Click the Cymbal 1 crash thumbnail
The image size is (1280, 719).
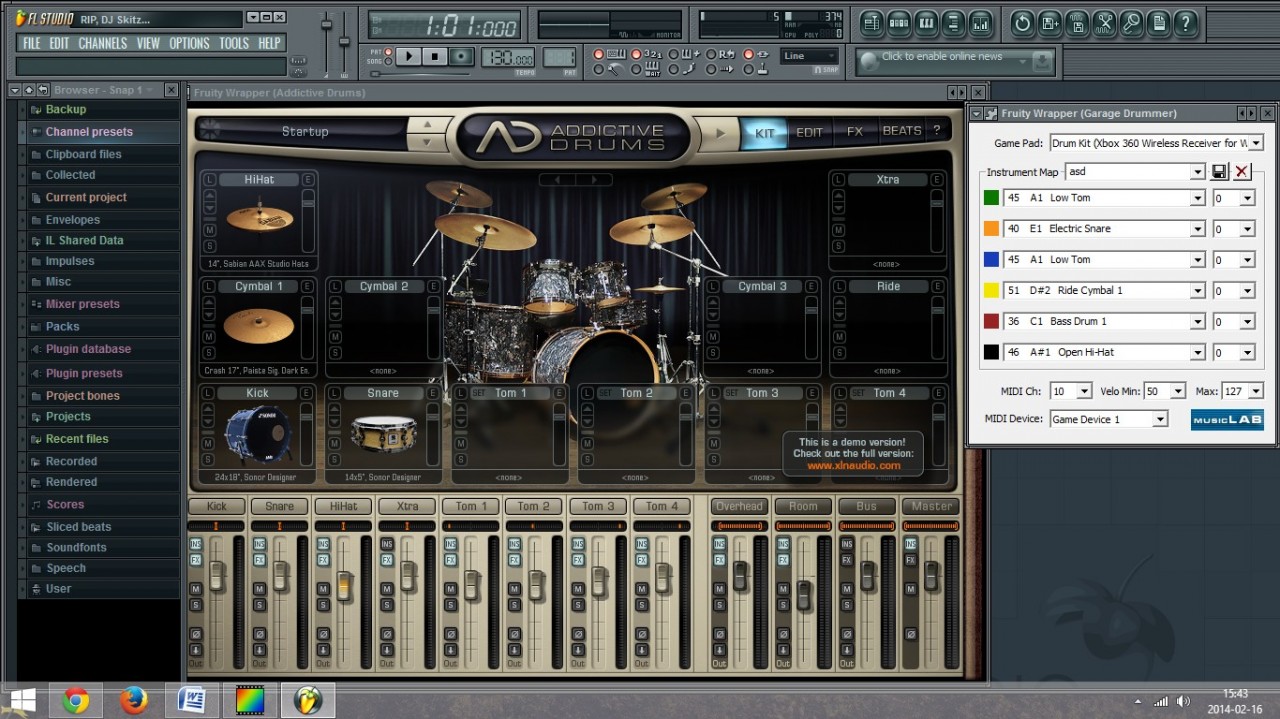259,326
